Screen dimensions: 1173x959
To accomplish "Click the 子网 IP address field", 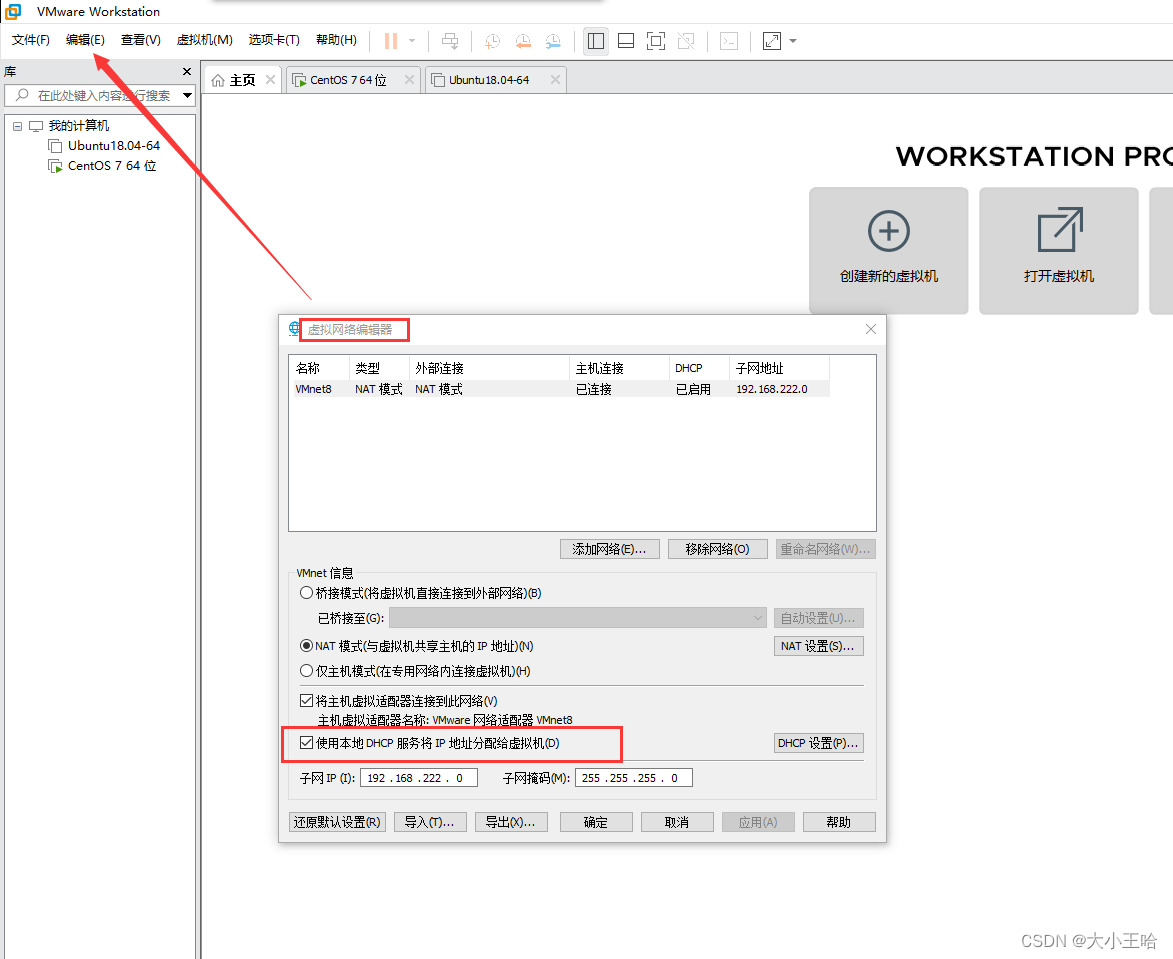I will coord(419,778).
